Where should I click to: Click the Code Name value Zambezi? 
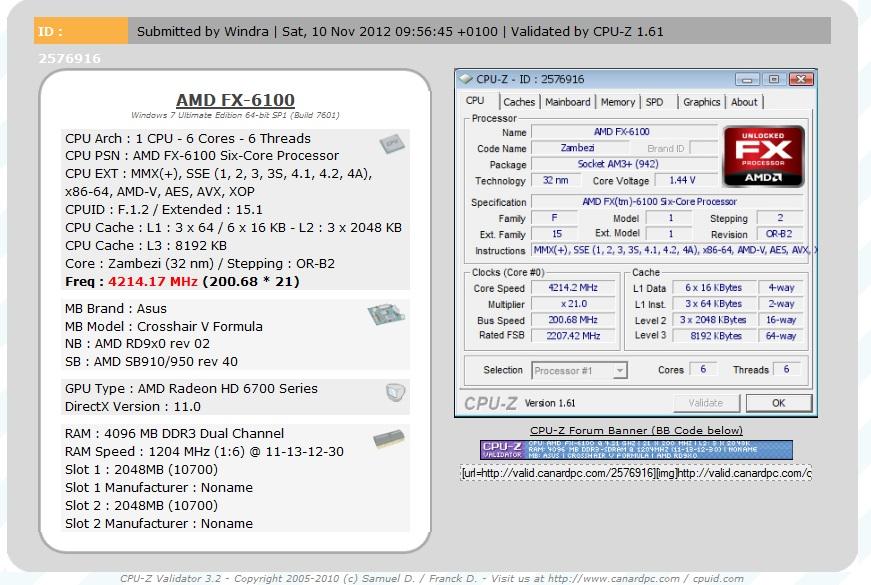click(580, 148)
